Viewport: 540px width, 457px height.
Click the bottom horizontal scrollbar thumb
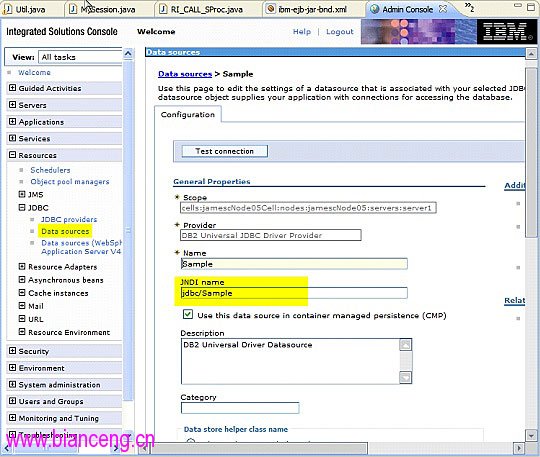coord(259,448)
